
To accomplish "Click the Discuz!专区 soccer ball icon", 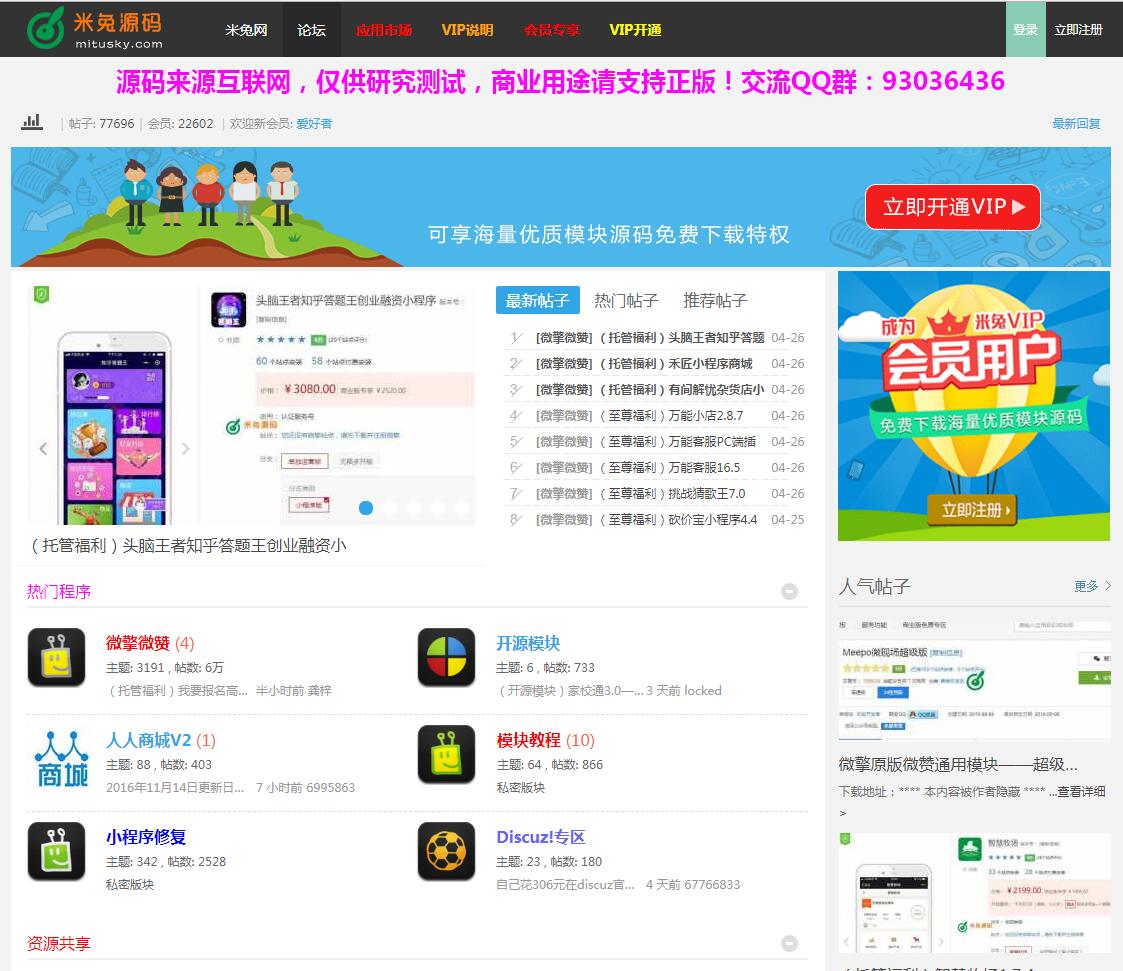I will coord(446,851).
